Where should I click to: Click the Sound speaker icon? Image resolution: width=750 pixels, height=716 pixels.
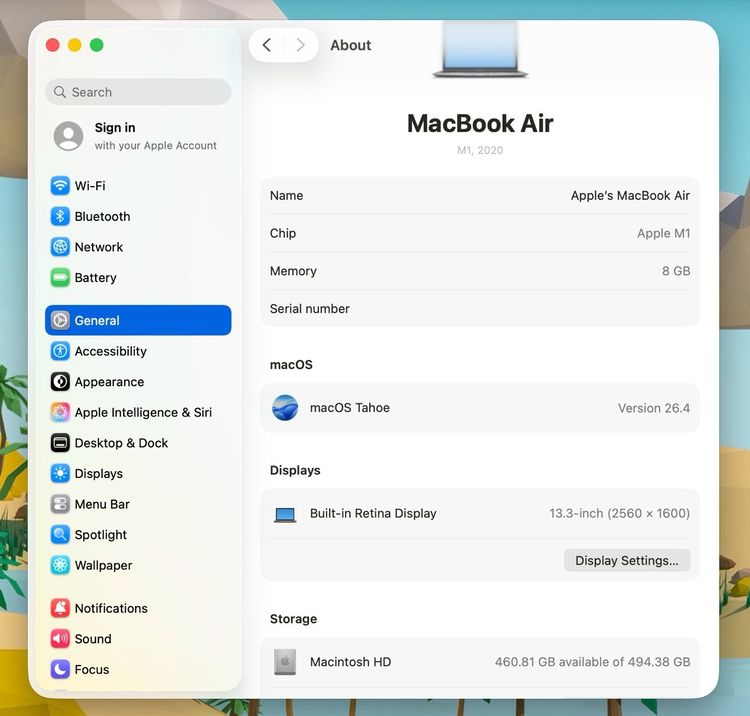[x=60, y=639]
